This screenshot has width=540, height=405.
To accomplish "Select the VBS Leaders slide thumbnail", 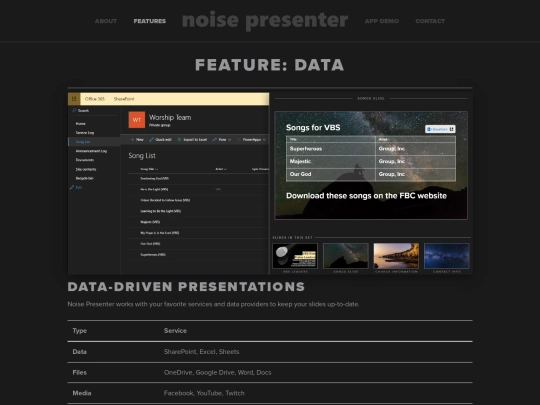I will [295, 256].
